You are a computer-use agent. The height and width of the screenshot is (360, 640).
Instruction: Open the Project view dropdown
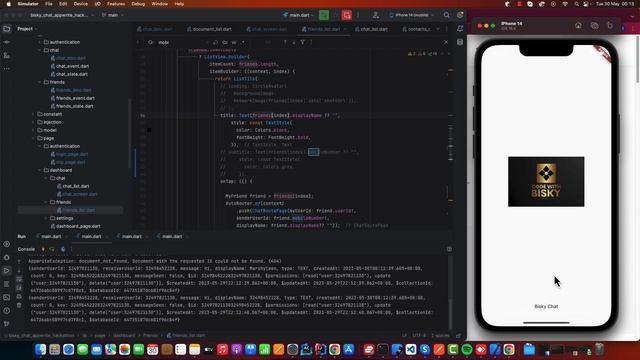(27, 29)
